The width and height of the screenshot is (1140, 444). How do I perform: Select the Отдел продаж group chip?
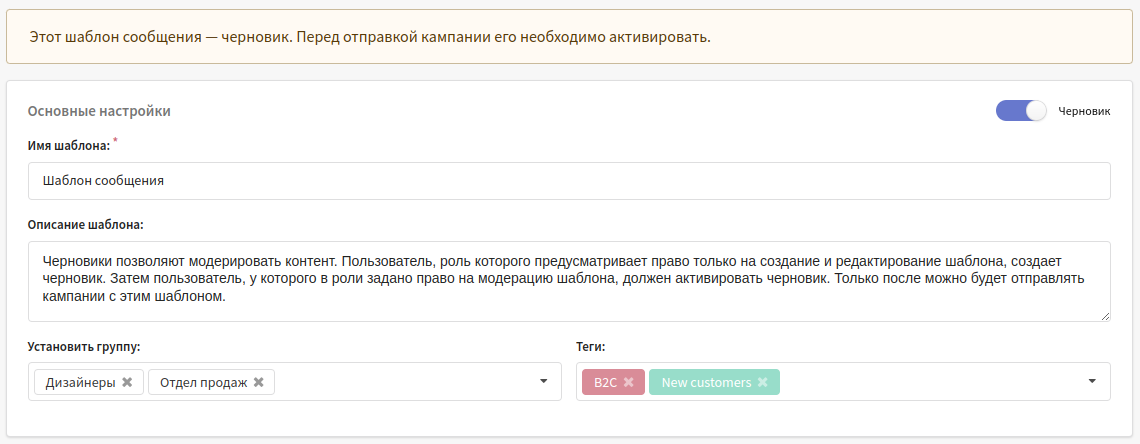coord(204,382)
